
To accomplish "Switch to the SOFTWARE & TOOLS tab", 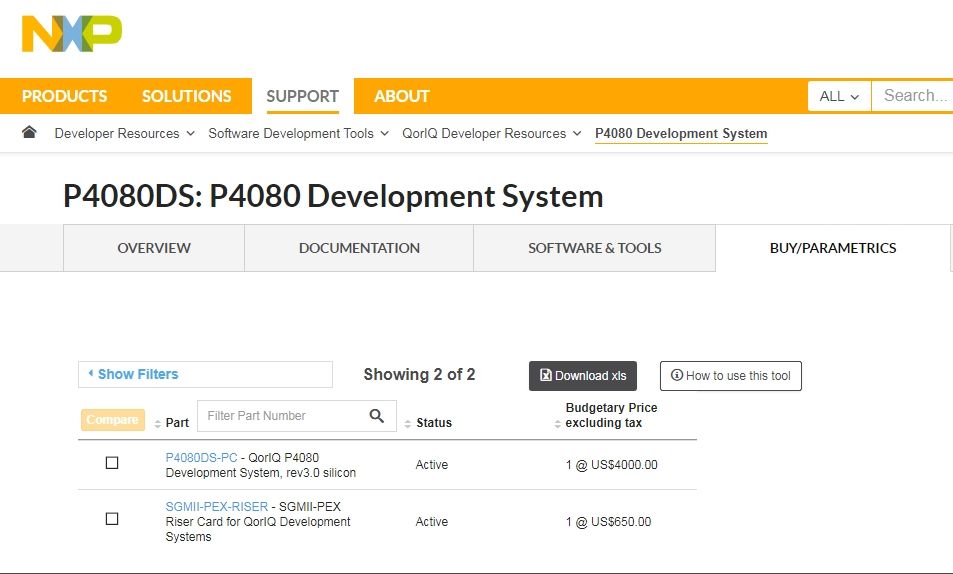I will (594, 248).
